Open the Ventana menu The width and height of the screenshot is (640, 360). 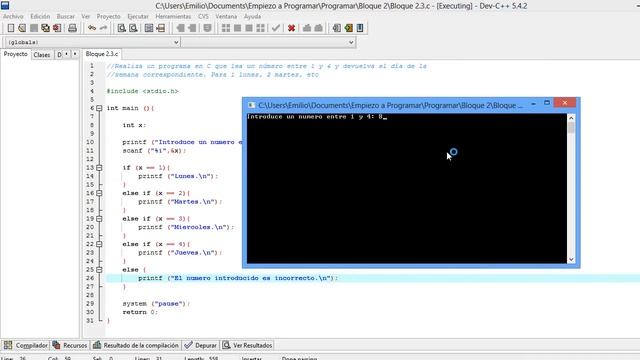click(226, 16)
